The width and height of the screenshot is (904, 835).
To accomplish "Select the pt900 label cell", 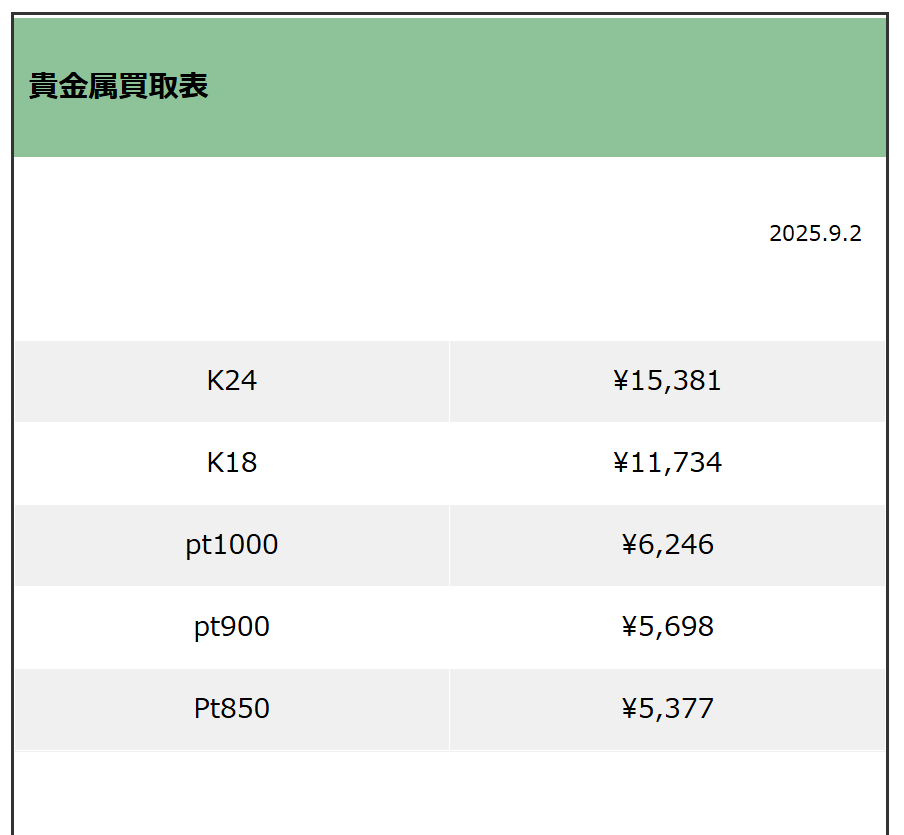I will [x=232, y=627].
